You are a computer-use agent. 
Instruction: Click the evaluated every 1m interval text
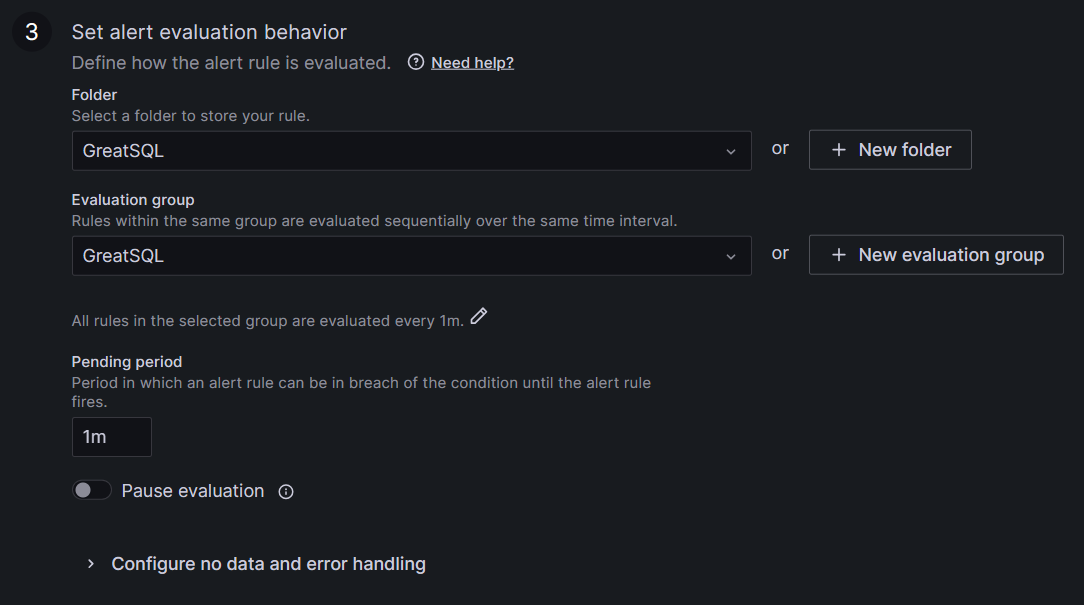267,321
